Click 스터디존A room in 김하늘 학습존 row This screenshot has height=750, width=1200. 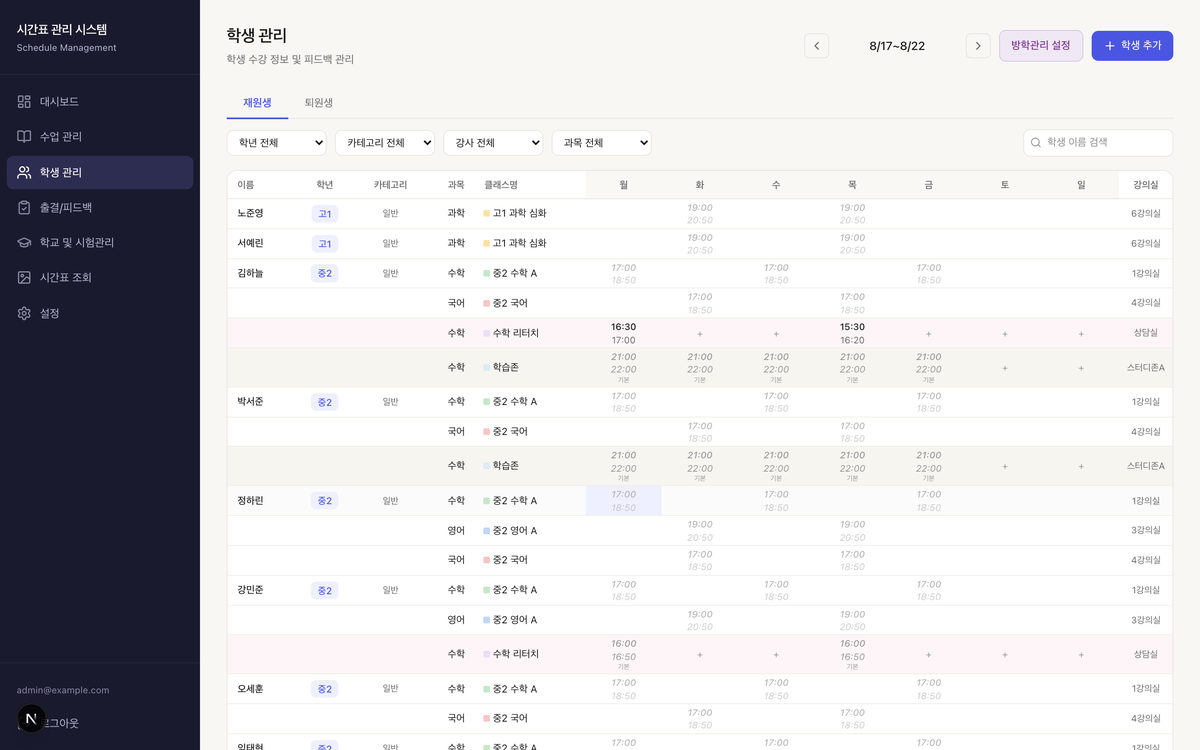(x=1146, y=368)
